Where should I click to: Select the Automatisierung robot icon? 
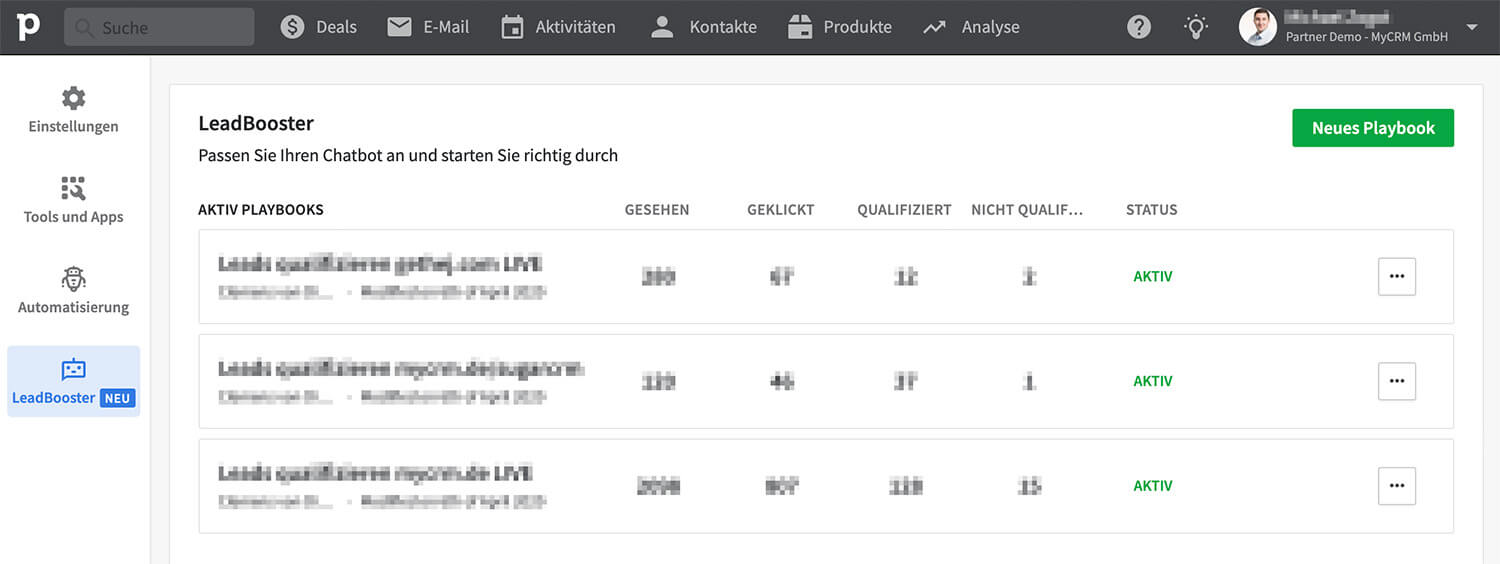click(73, 279)
